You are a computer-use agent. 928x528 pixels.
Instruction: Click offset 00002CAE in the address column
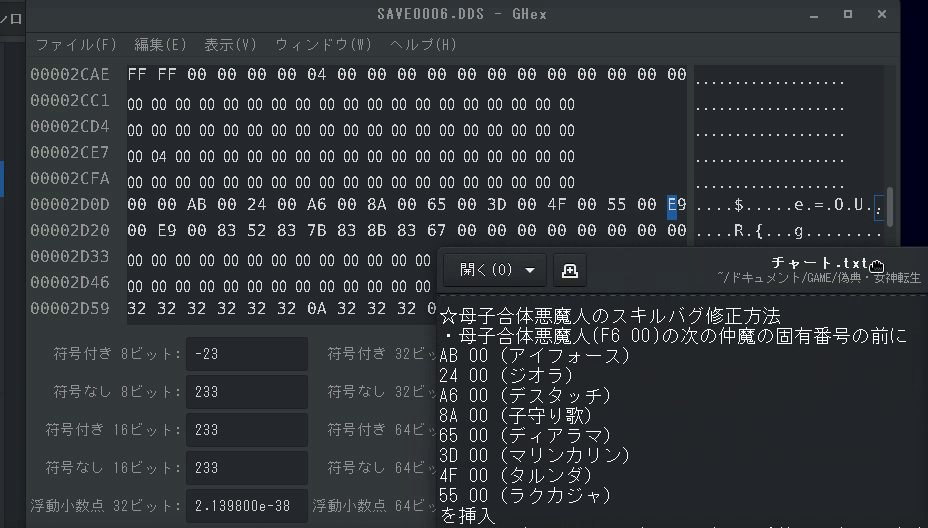pos(70,75)
